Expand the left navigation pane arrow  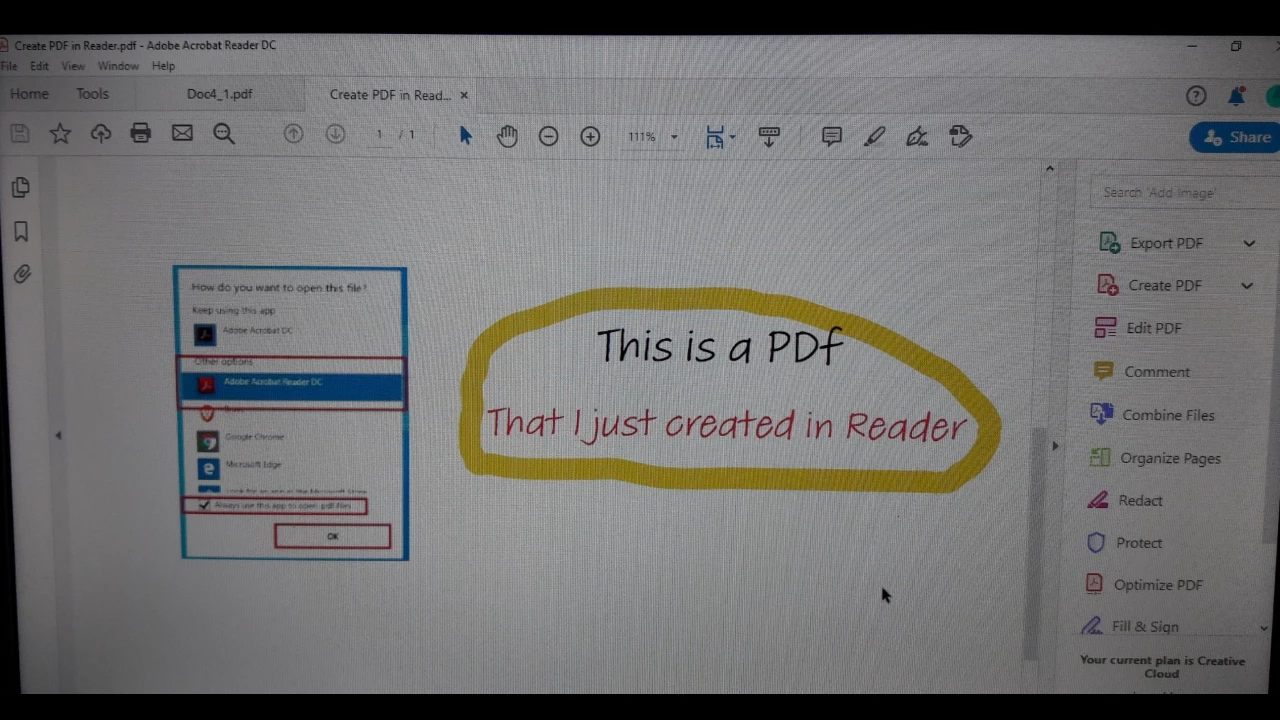(x=58, y=435)
